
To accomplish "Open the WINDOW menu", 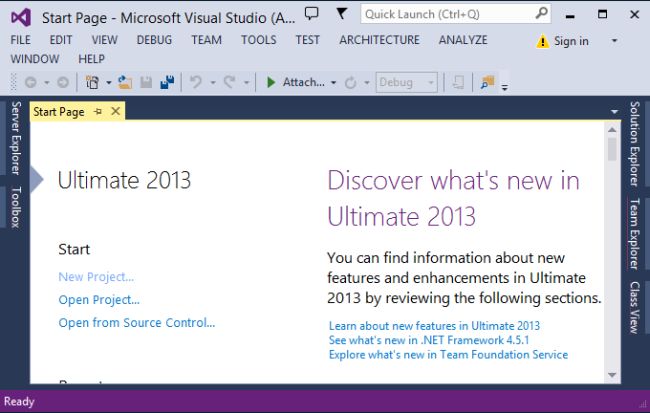I will [35, 59].
